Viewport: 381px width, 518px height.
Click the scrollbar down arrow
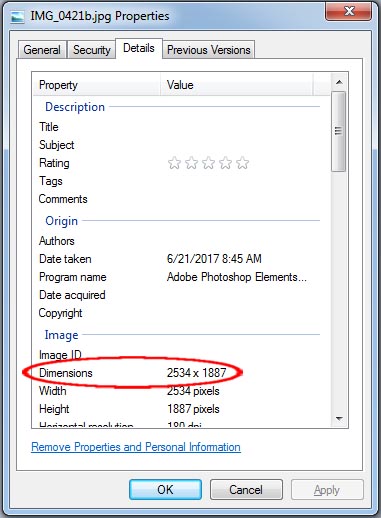click(x=339, y=419)
